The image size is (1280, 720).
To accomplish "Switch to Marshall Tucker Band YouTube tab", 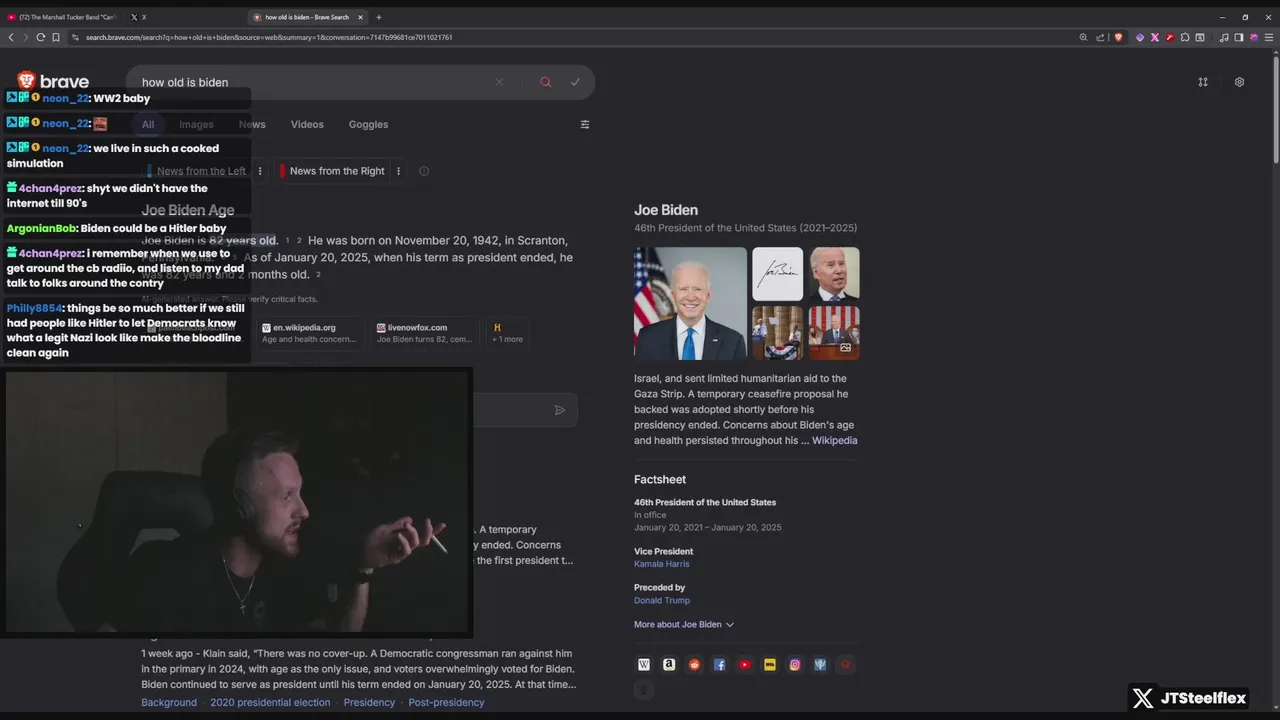I will pos(62,17).
